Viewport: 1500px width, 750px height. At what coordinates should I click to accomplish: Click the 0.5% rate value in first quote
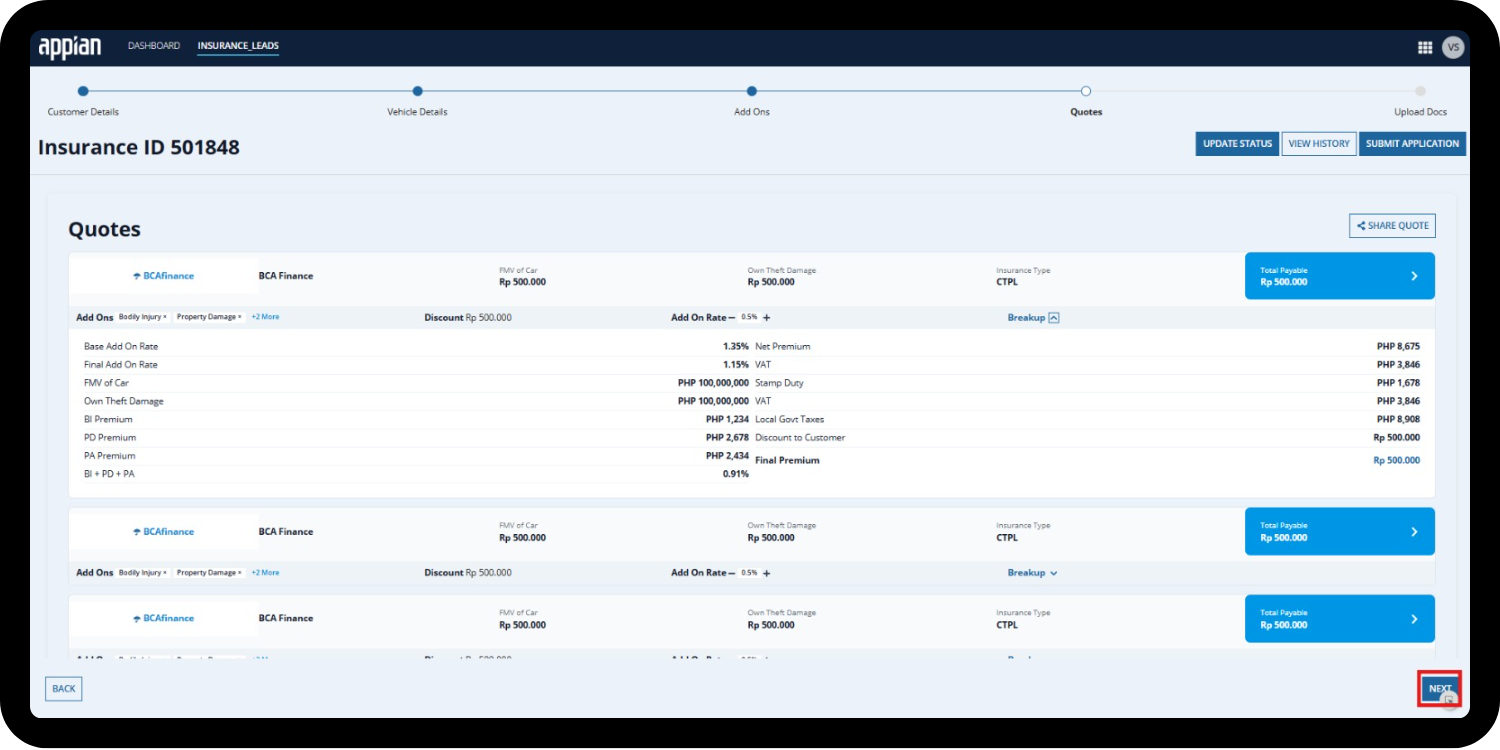click(749, 317)
